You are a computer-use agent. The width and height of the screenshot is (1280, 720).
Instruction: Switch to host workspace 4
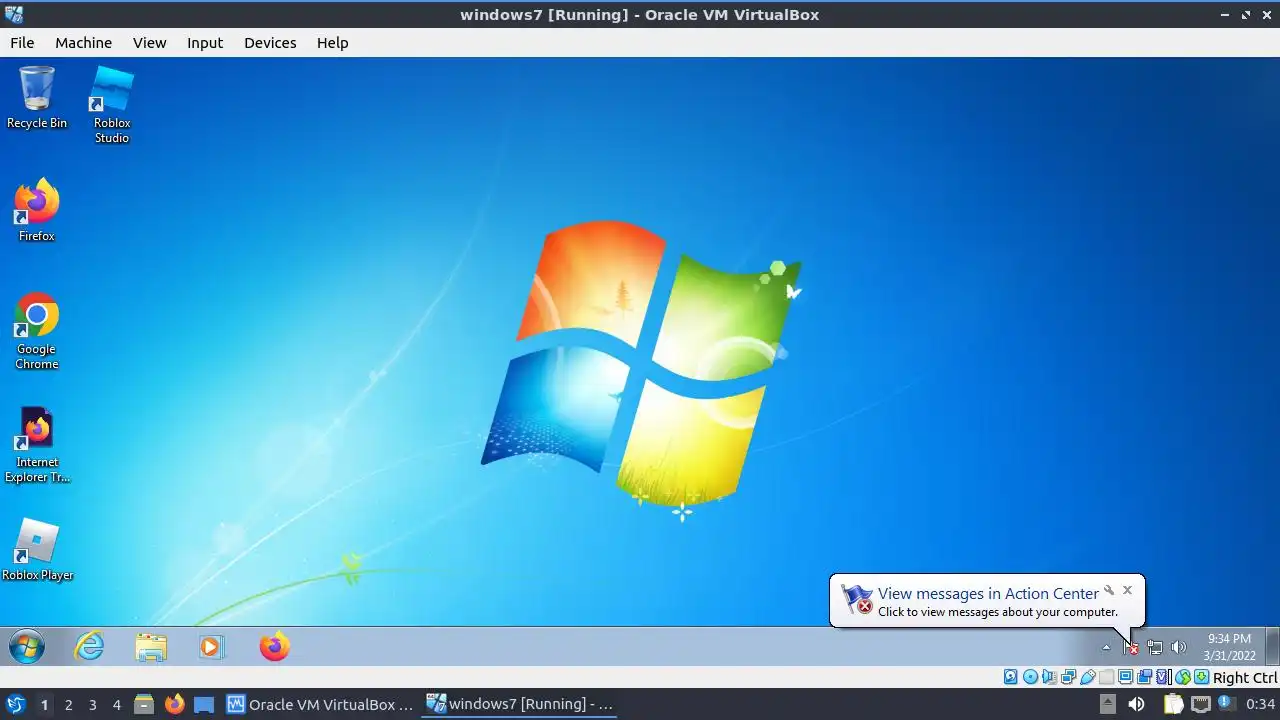point(116,704)
